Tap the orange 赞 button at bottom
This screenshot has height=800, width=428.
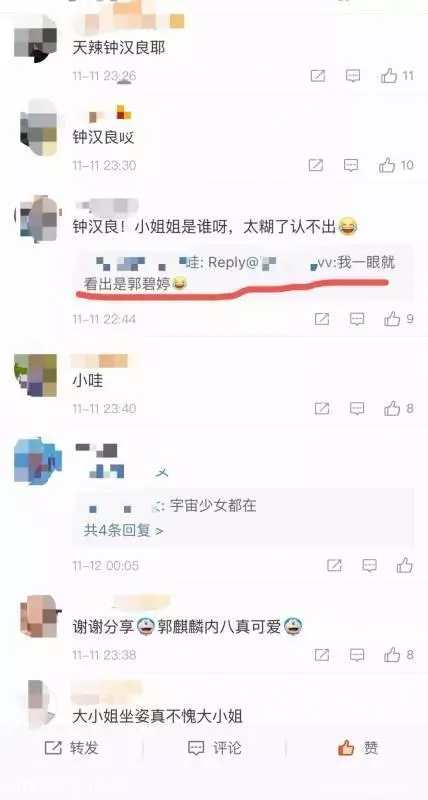tap(358, 748)
